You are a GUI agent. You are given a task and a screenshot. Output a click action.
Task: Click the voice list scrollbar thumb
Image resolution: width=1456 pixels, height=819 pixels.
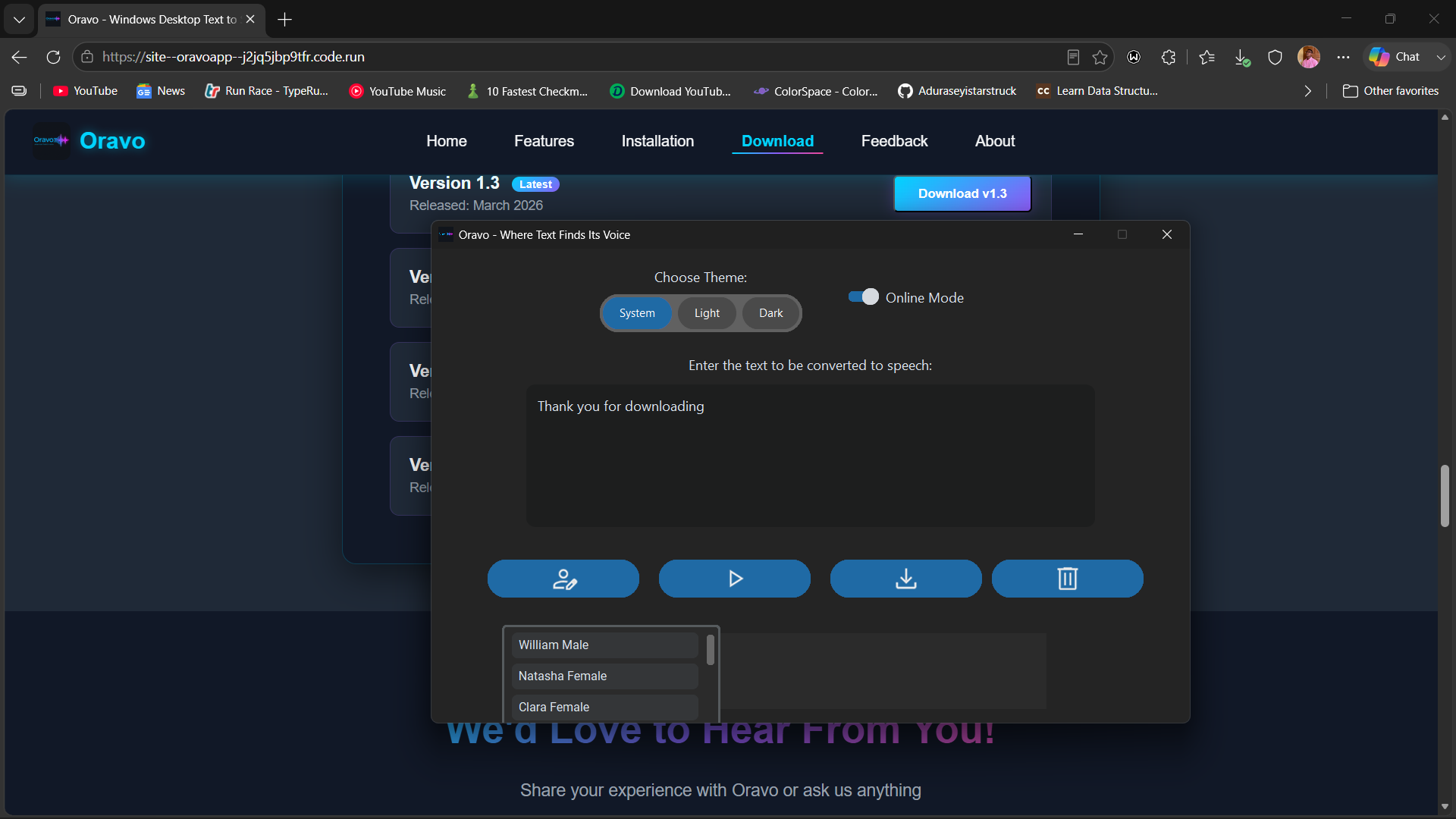point(711,650)
